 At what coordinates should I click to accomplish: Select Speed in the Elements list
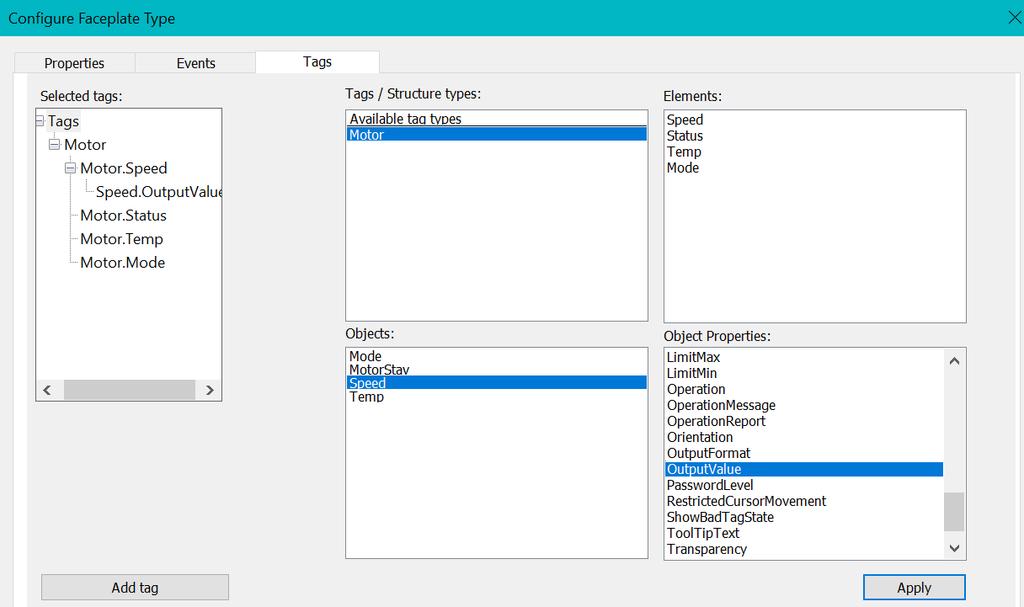(x=685, y=120)
